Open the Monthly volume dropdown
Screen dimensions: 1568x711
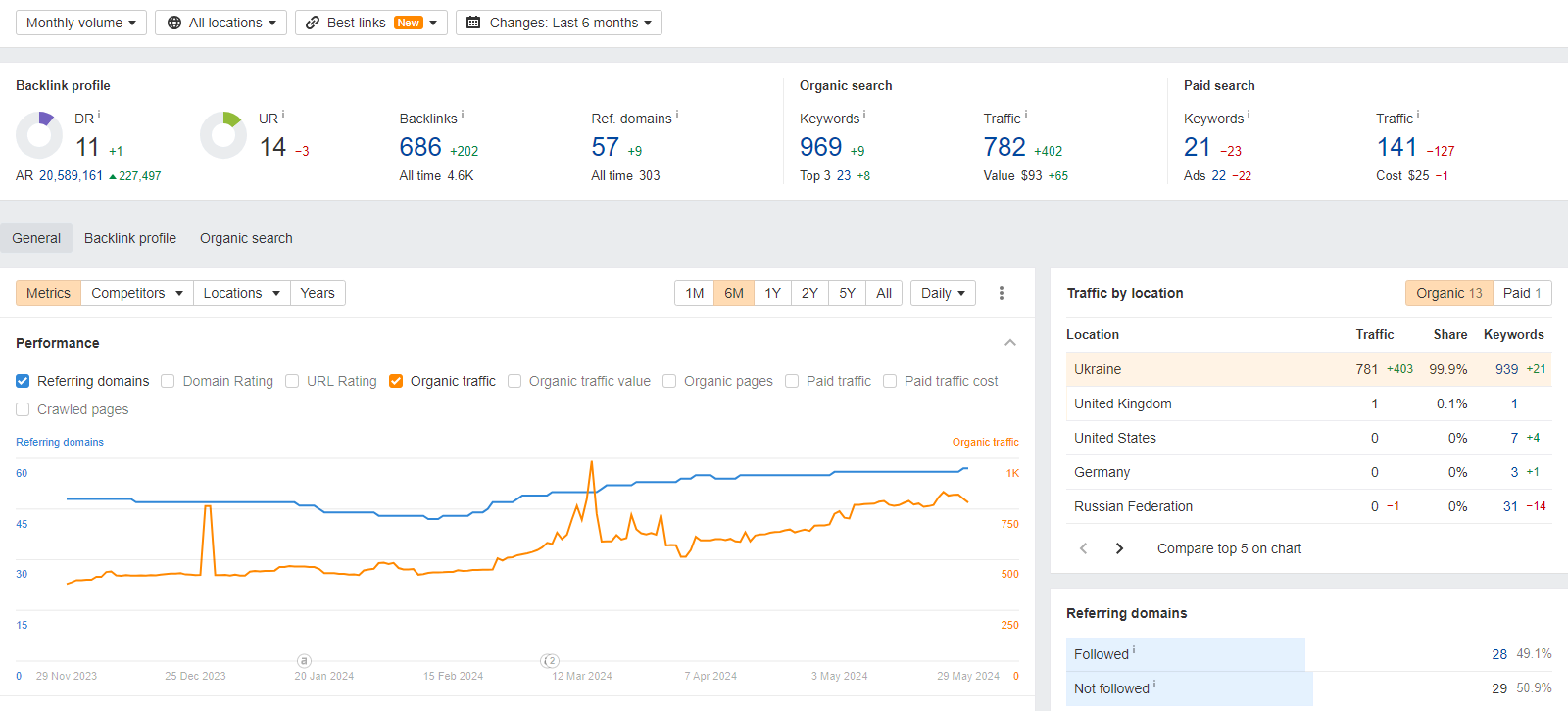81,23
